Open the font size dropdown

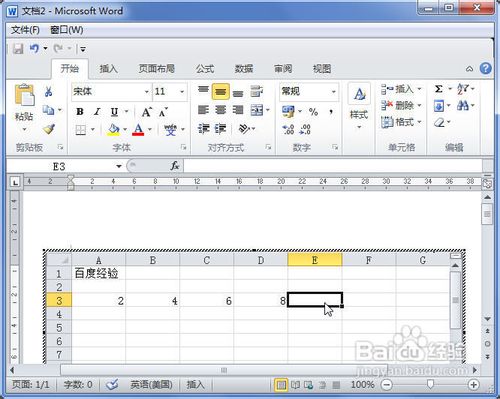tap(182, 92)
